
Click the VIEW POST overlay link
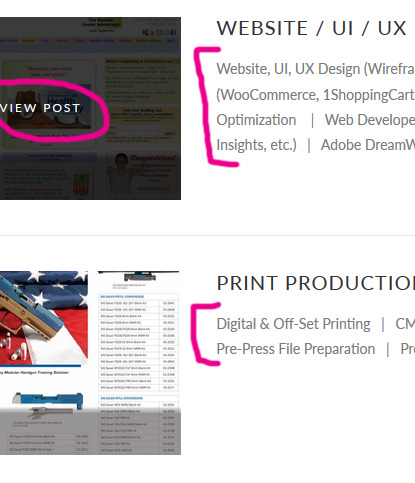tap(40, 108)
